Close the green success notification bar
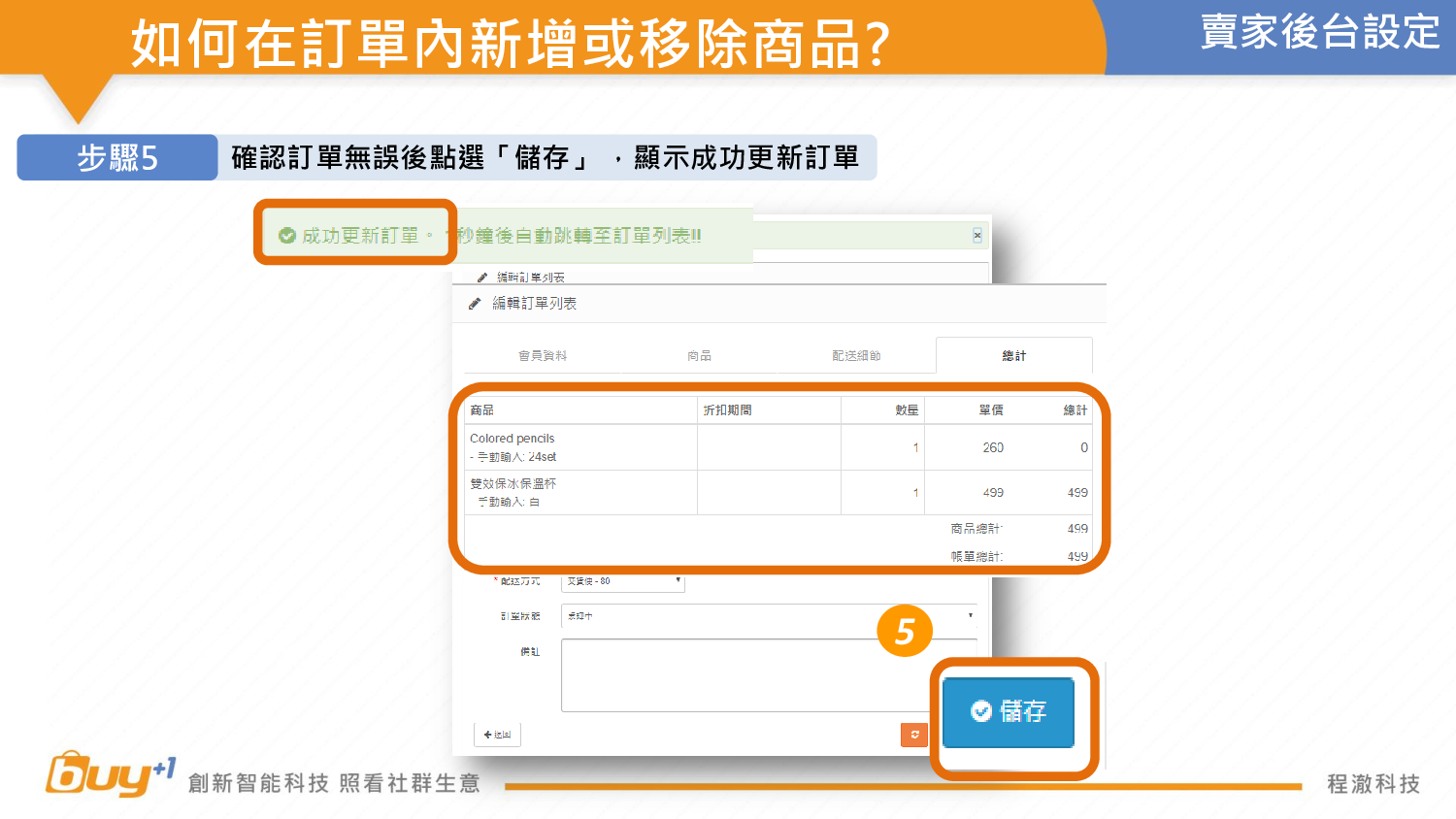 (x=977, y=235)
